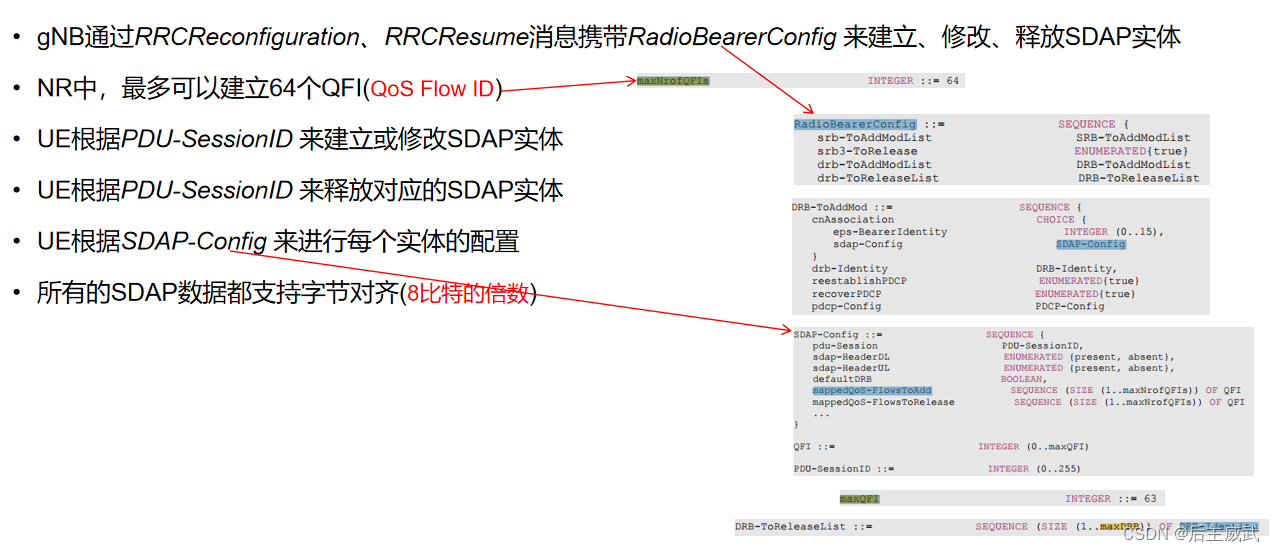
Task: Click the bullet line "NR中，最多可以建立64个QFI"
Action: pos(269,89)
